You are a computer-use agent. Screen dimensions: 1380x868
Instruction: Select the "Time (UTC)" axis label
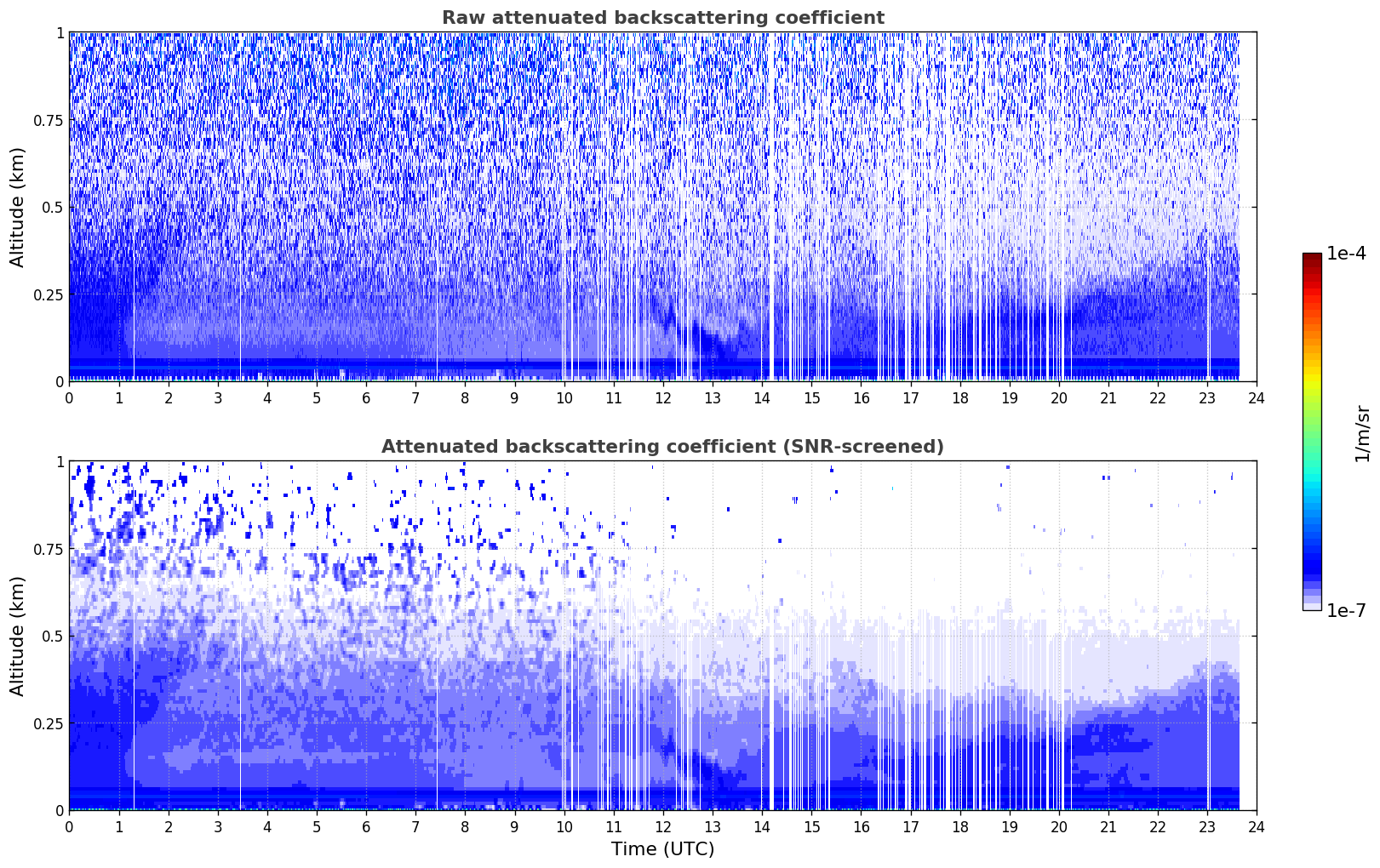pyautogui.click(x=662, y=849)
